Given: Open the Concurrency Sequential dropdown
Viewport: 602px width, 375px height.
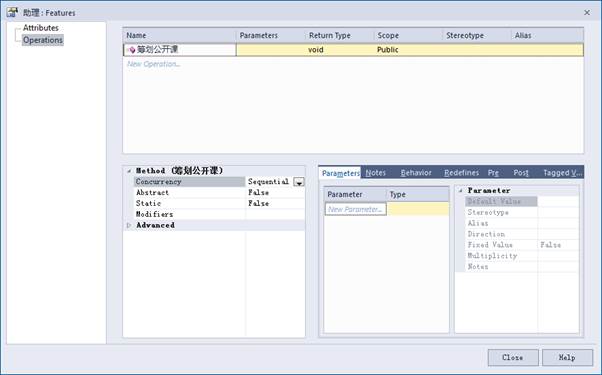Looking at the screenshot, I should tap(299, 182).
